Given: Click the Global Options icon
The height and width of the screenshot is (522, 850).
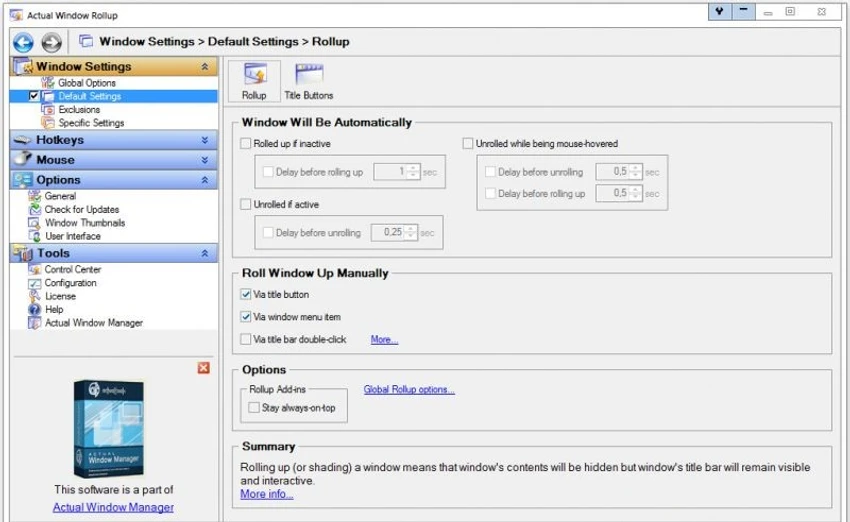Looking at the screenshot, I should click(48, 82).
